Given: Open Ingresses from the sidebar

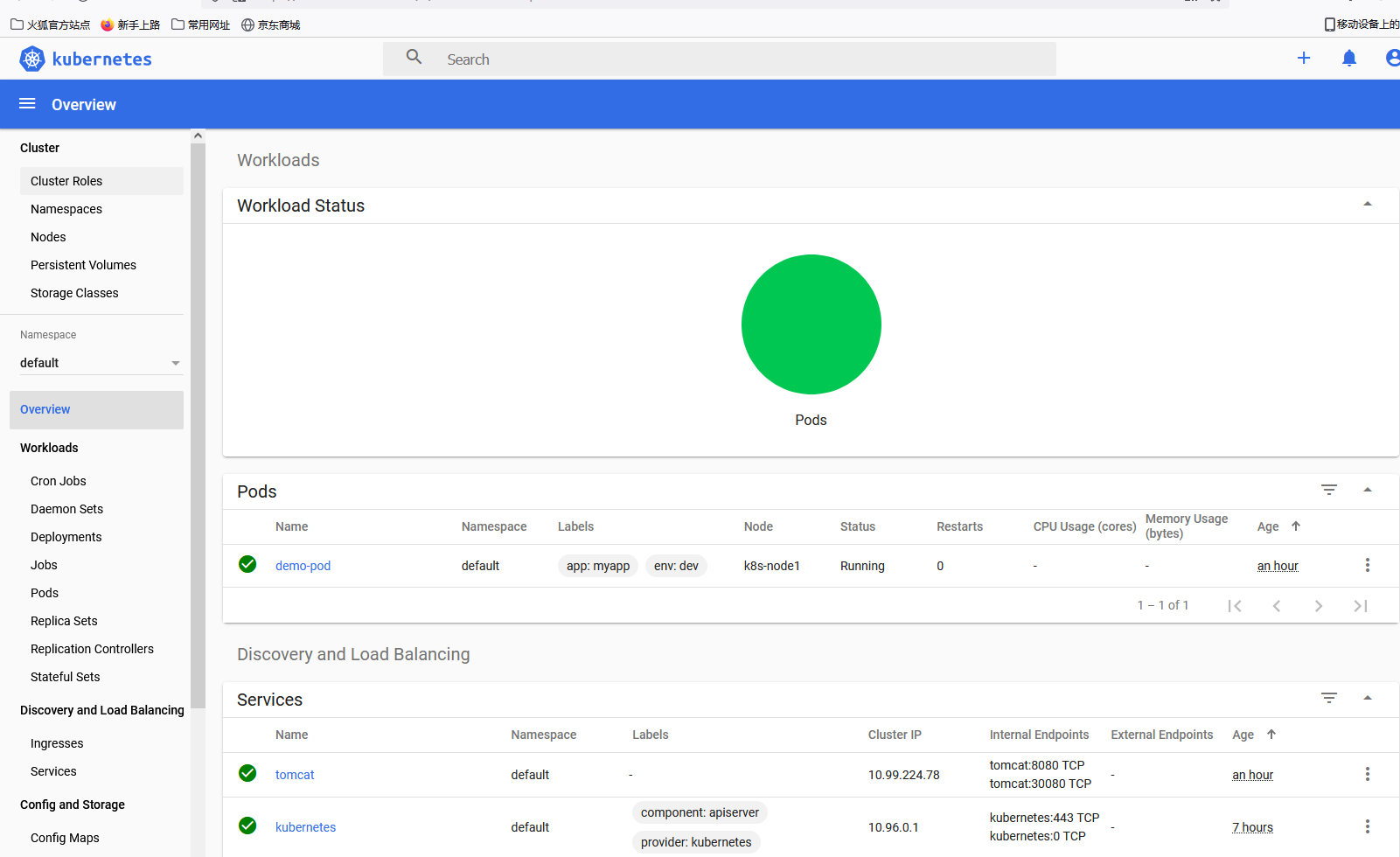Looking at the screenshot, I should pyautogui.click(x=57, y=743).
